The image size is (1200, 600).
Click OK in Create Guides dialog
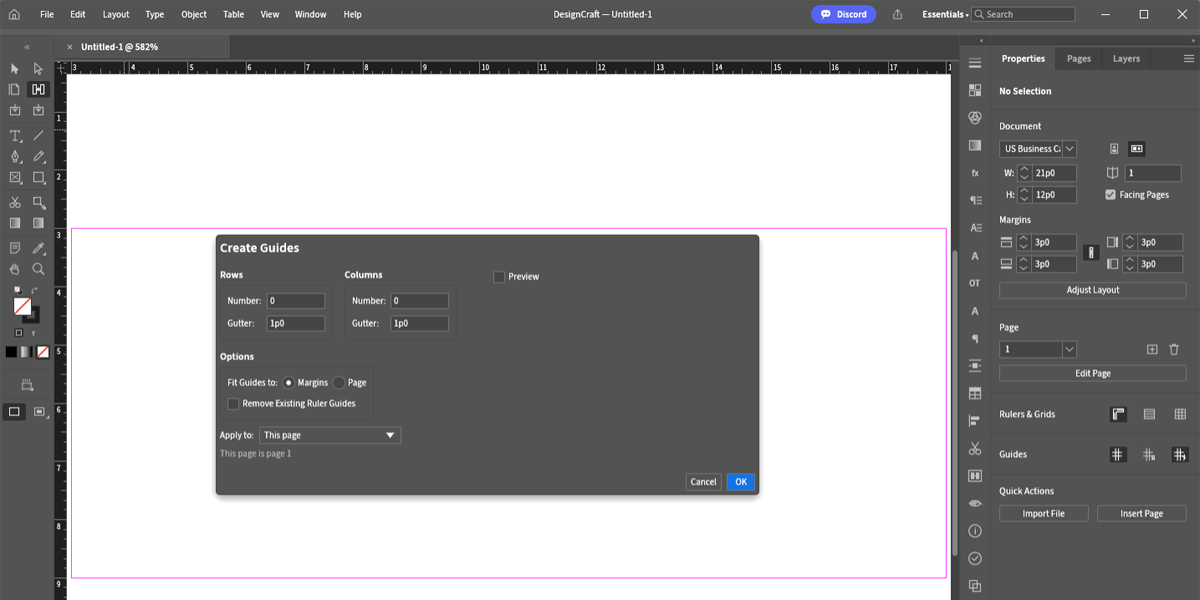741,482
